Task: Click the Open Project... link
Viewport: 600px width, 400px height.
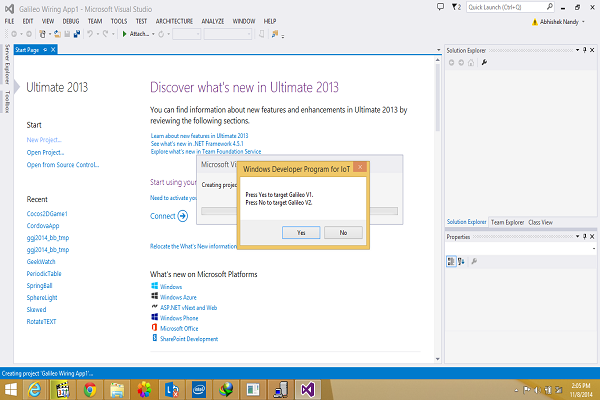Action: point(45,152)
